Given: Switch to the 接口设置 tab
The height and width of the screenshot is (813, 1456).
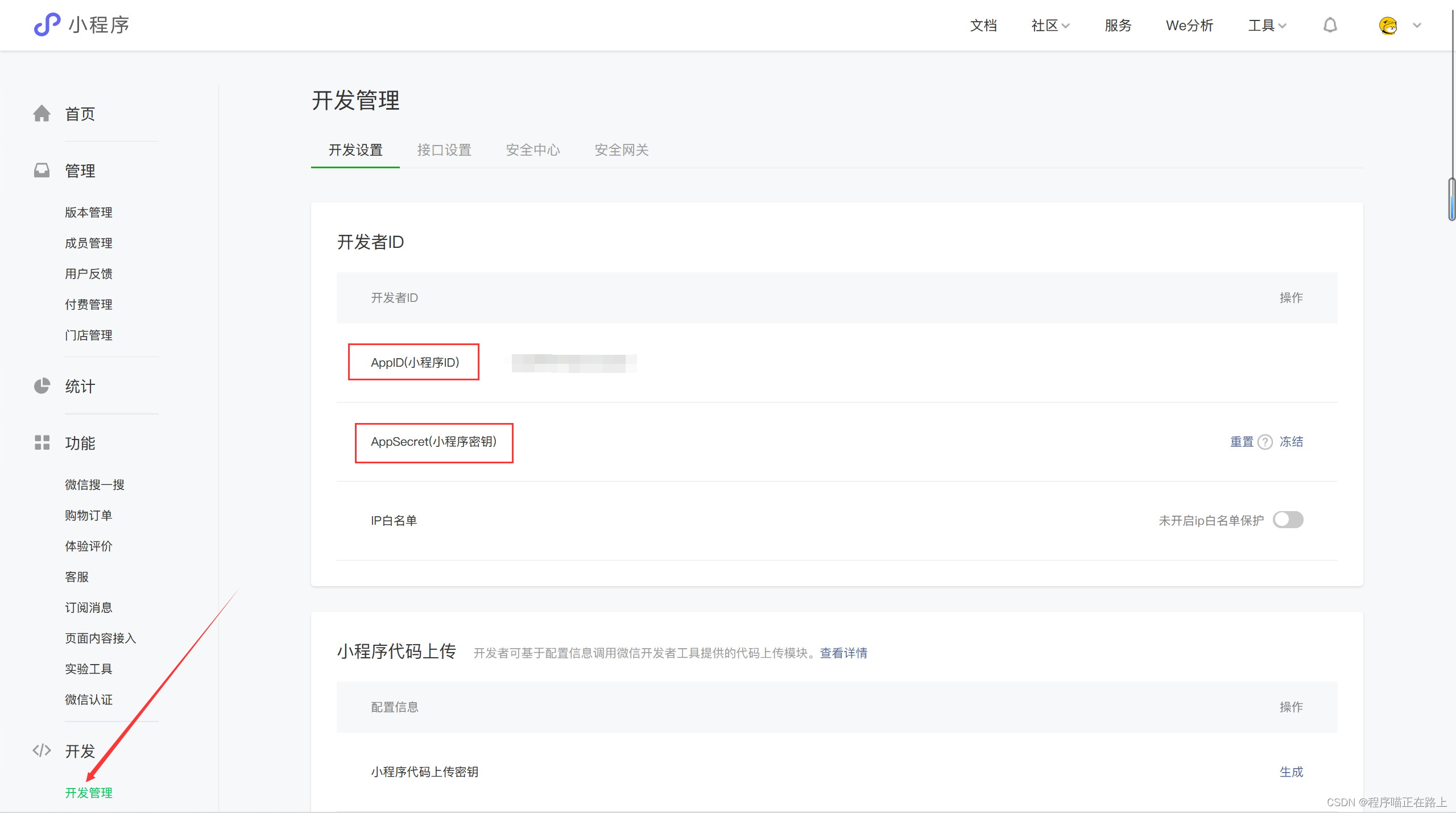Looking at the screenshot, I should [444, 150].
